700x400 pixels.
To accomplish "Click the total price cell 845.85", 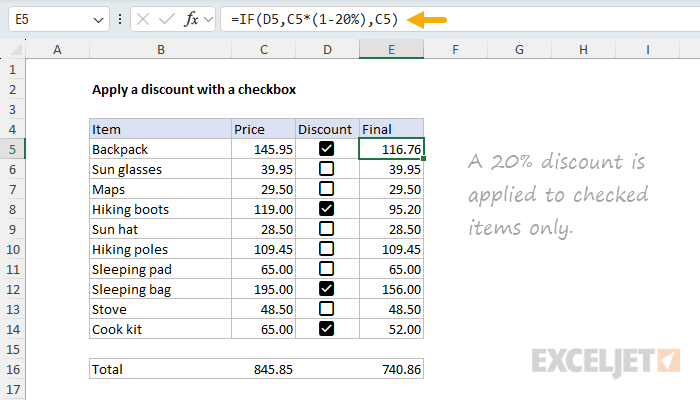I will pos(263,369).
